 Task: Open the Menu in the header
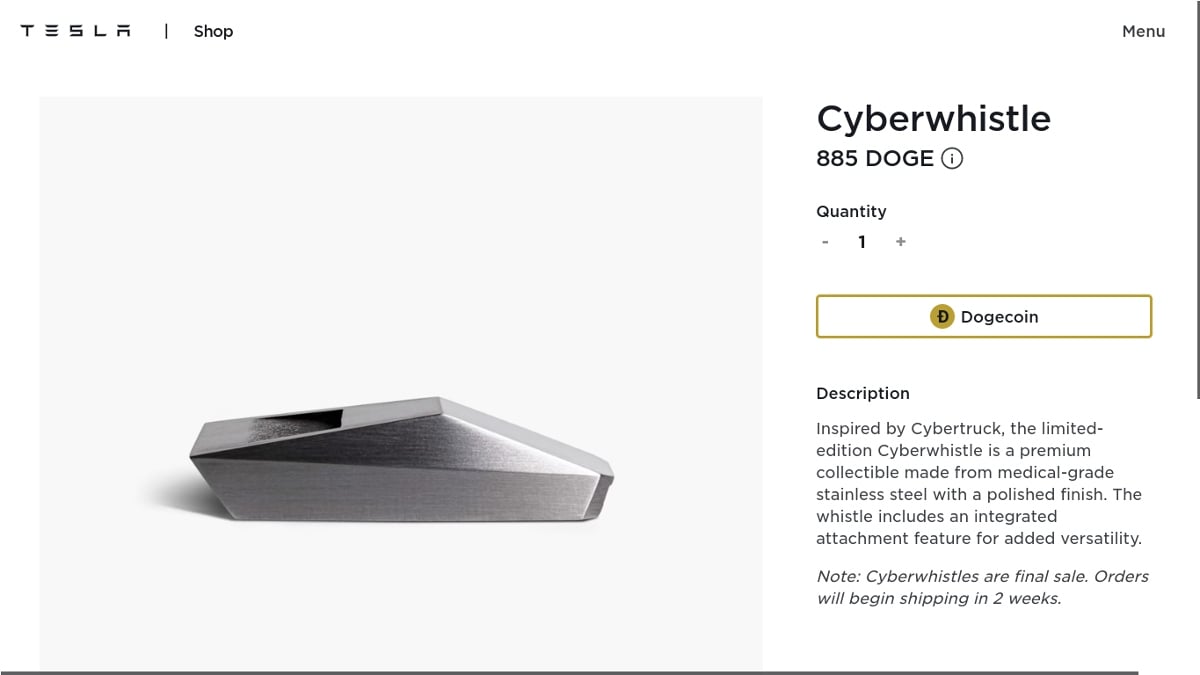(1143, 31)
